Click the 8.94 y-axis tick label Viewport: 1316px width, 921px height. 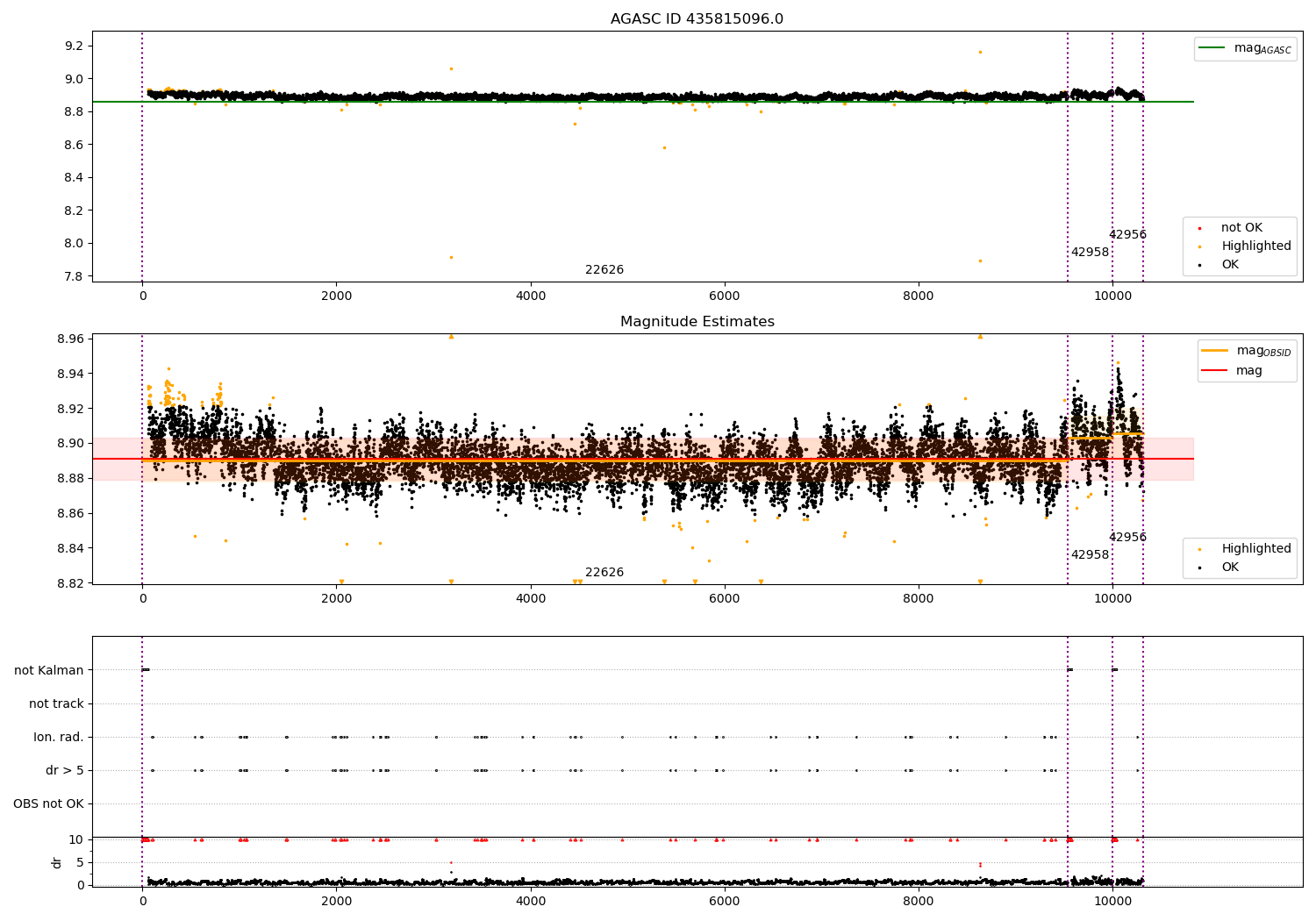point(70,374)
